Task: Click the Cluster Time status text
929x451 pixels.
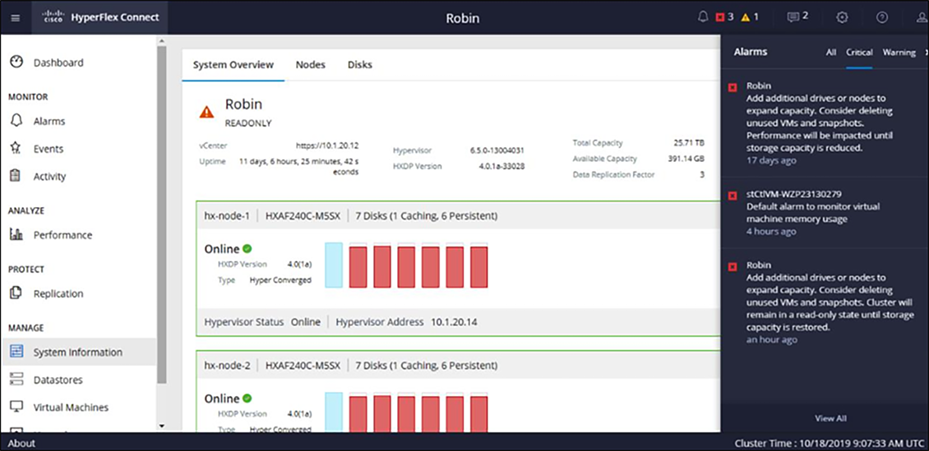Action: click(x=829, y=443)
